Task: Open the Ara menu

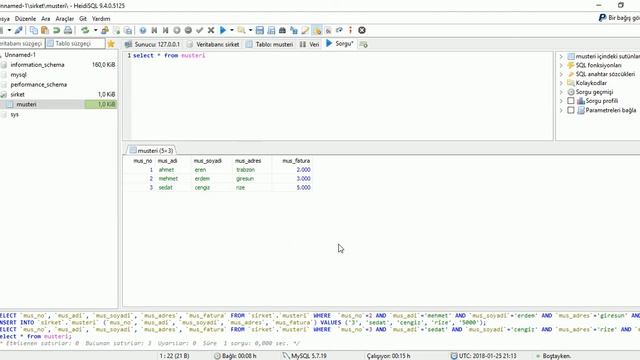Action: [45, 19]
